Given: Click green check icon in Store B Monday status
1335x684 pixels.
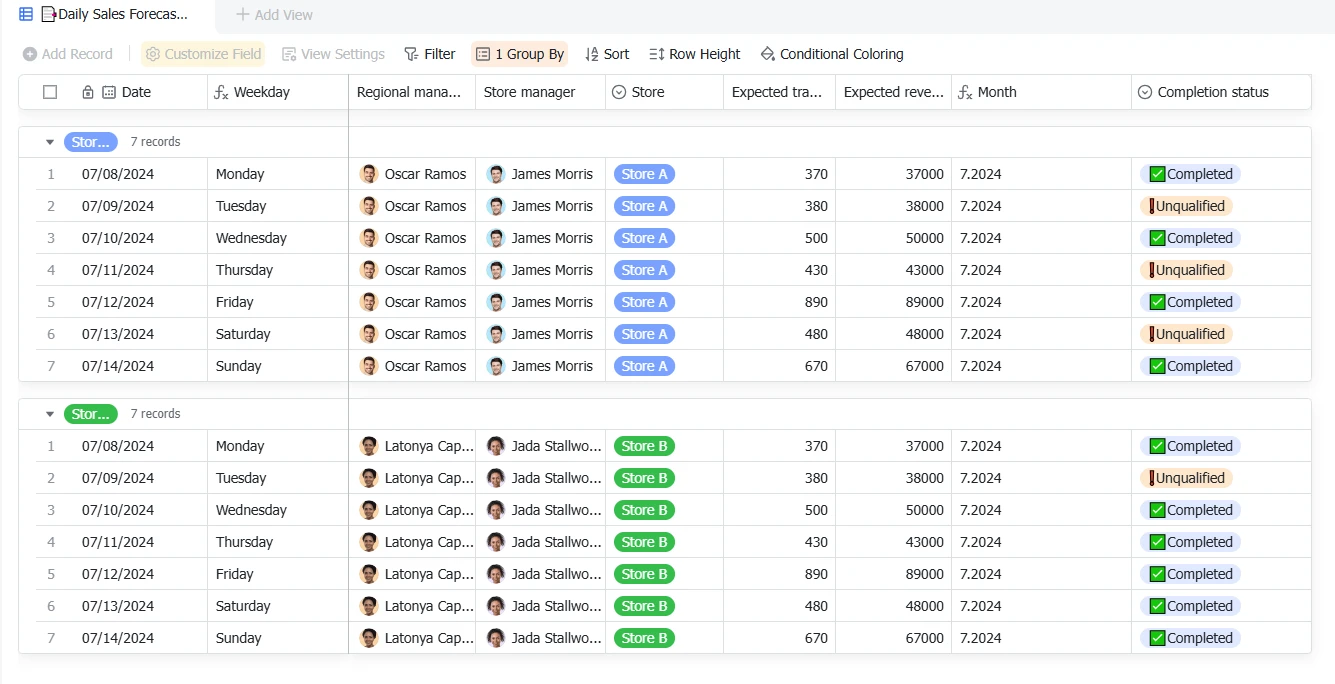Looking at the screenshot, I should click(x=1157, y=446).
